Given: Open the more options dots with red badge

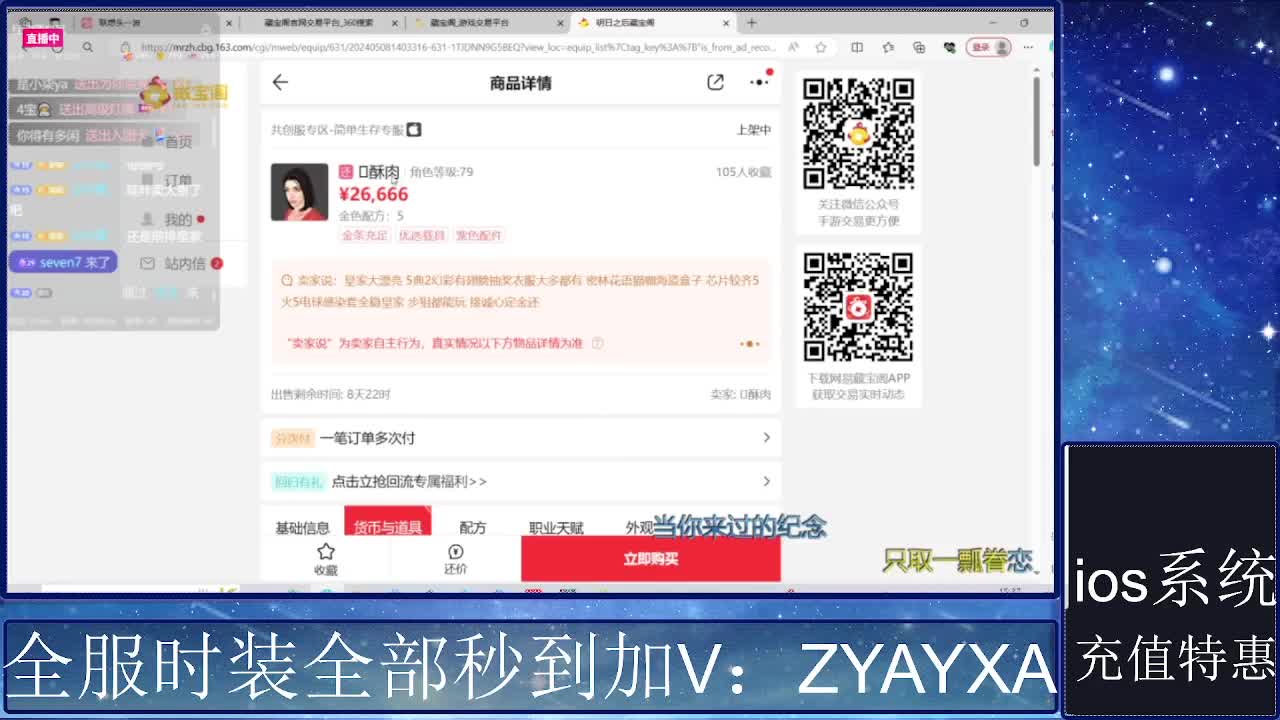Looking at the screenshot, I should coord(757,84).
